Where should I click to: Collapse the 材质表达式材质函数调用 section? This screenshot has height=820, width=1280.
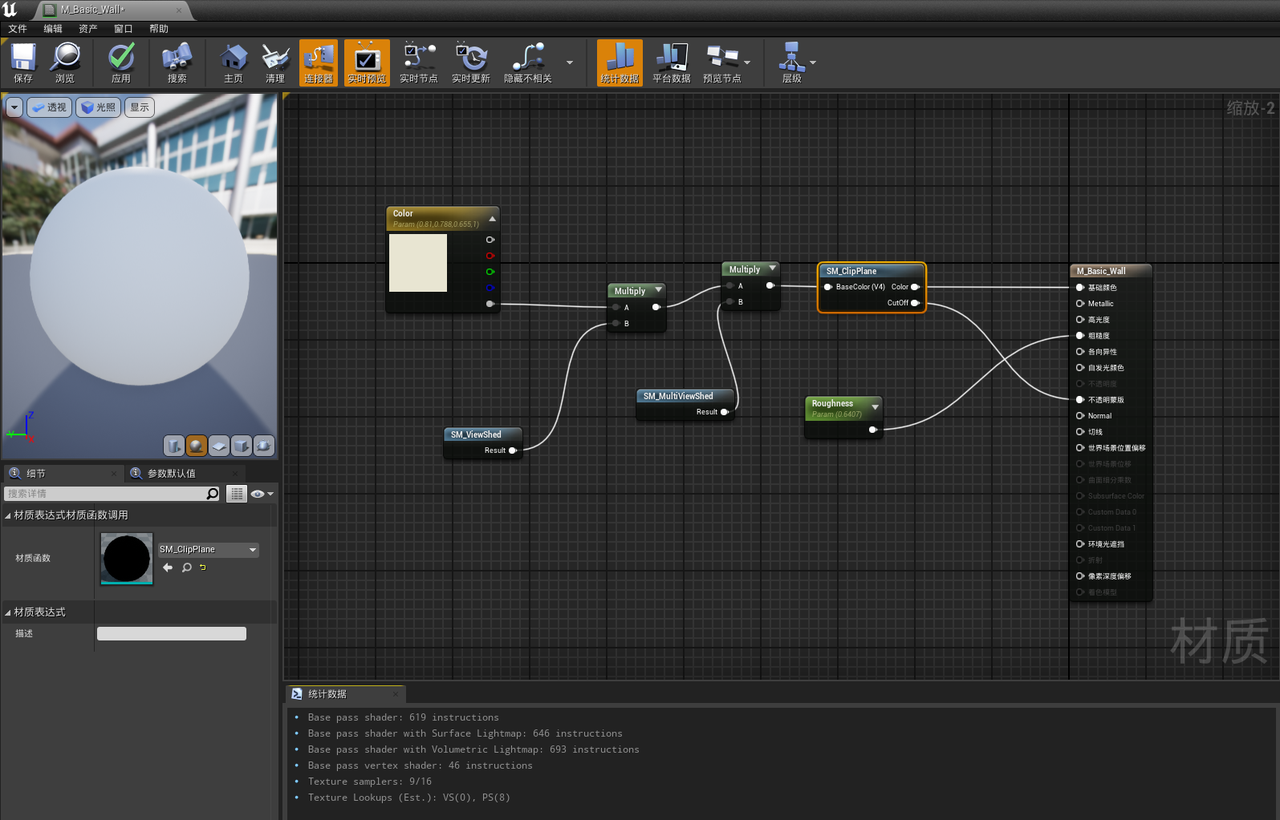[x=9, y=515]
